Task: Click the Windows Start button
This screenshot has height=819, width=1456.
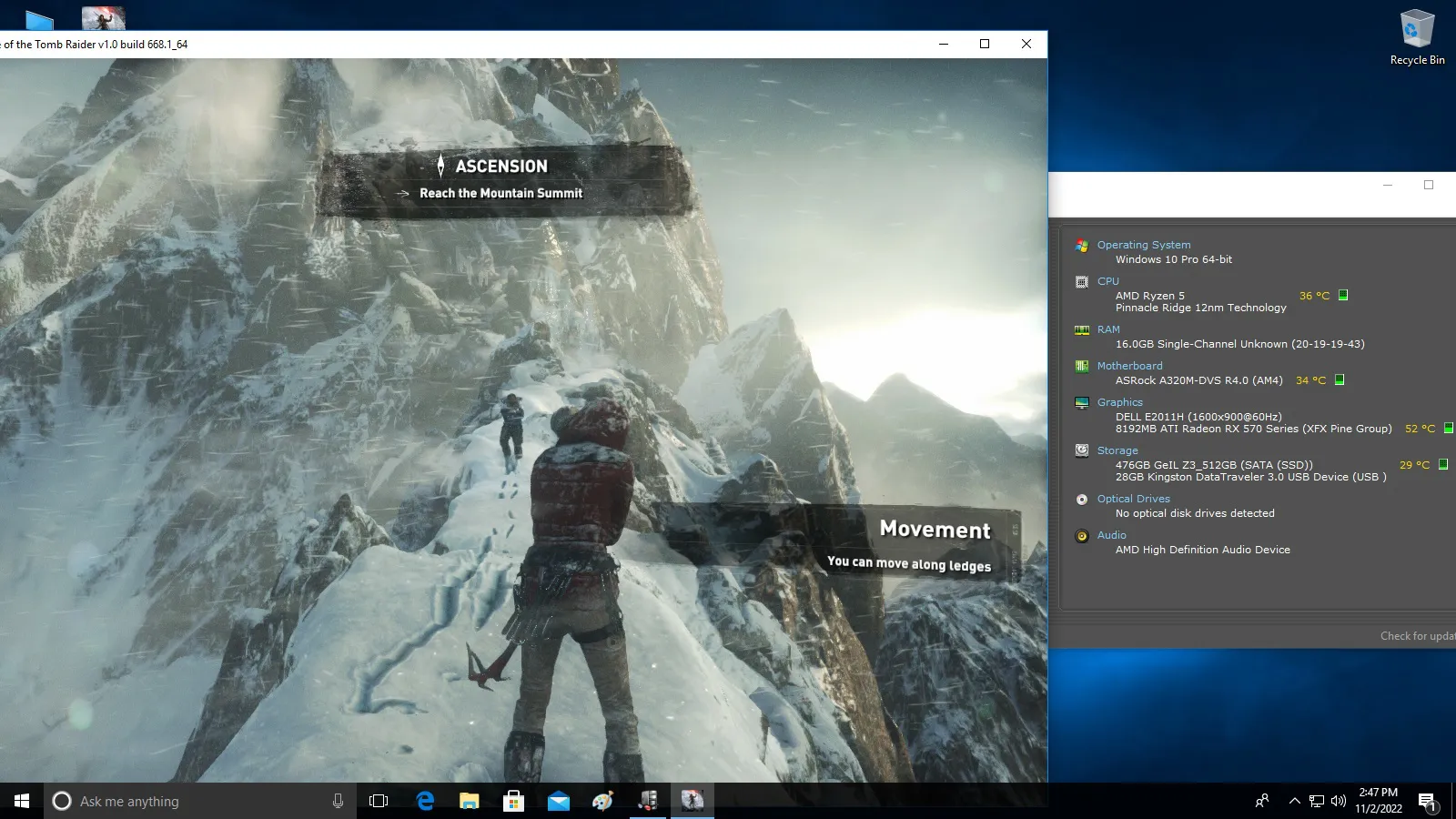Action: [x=22, y=801]
